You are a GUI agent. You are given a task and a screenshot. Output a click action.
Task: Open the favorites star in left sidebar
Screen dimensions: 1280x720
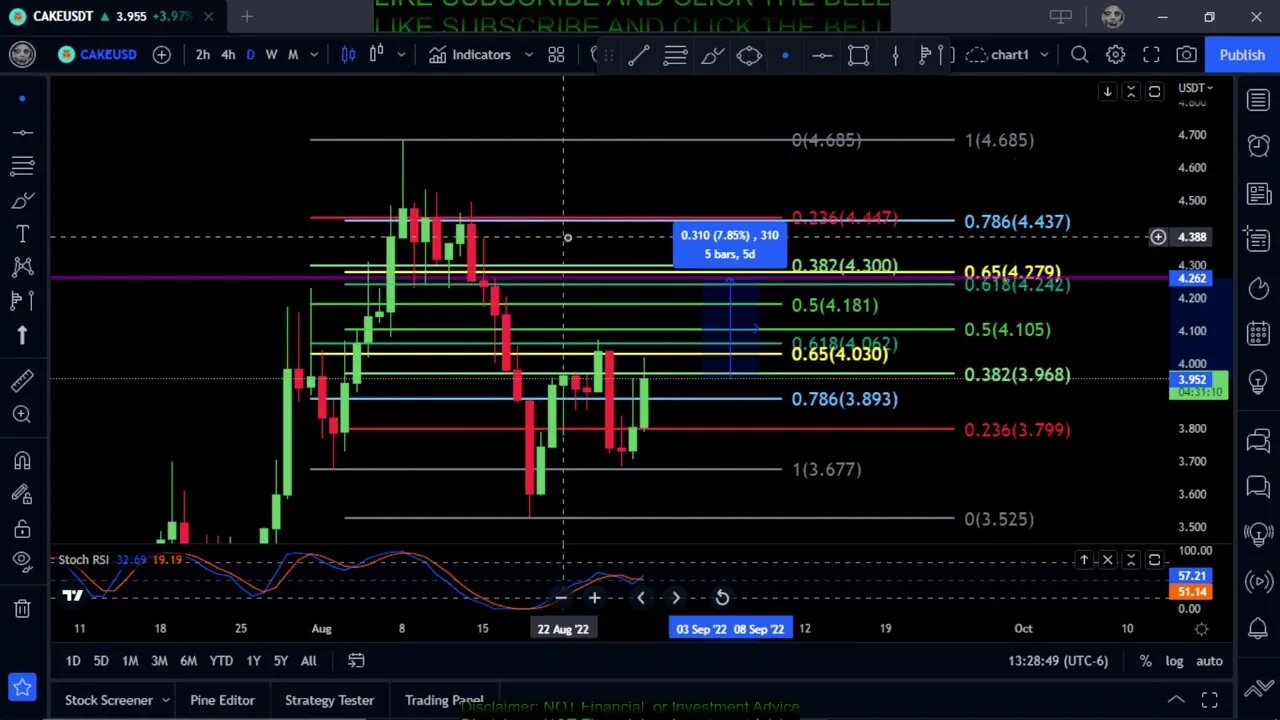click(22, 687)
